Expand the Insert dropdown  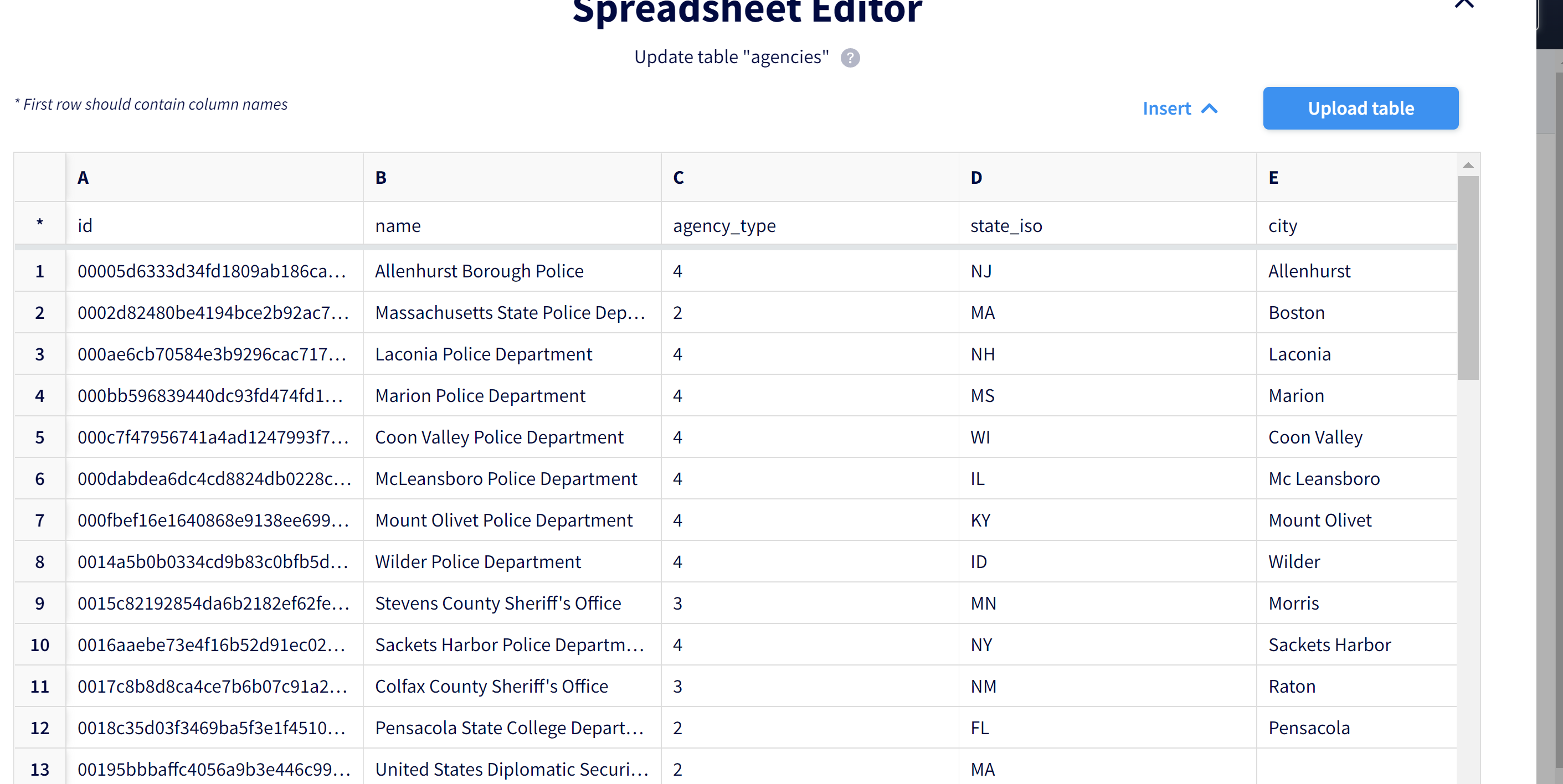coord(1180,108)
